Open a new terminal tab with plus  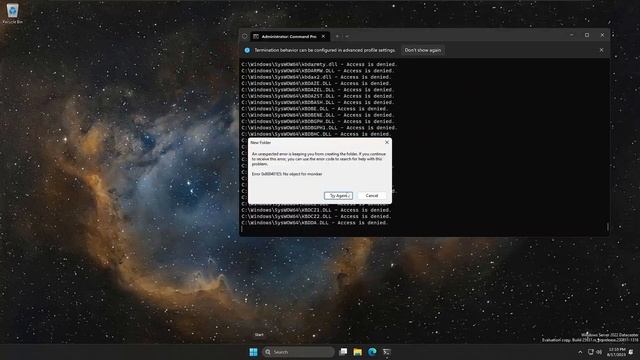pyautogui.click(x=337, y=36)
